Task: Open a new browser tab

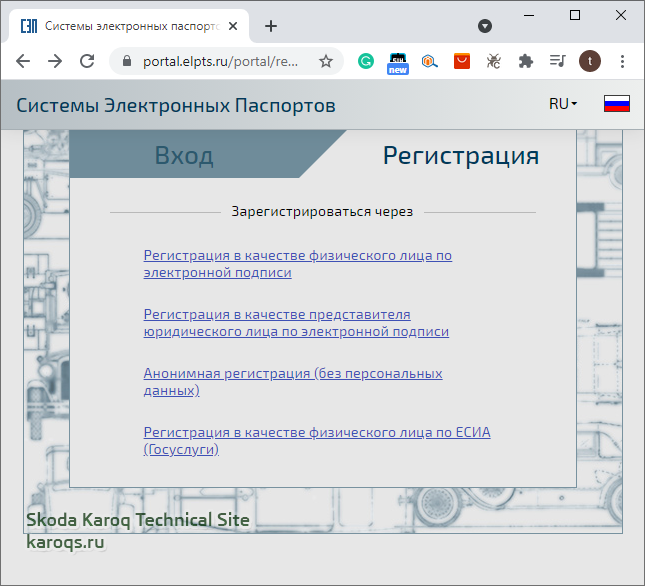Action: click(x=270, y=26)
